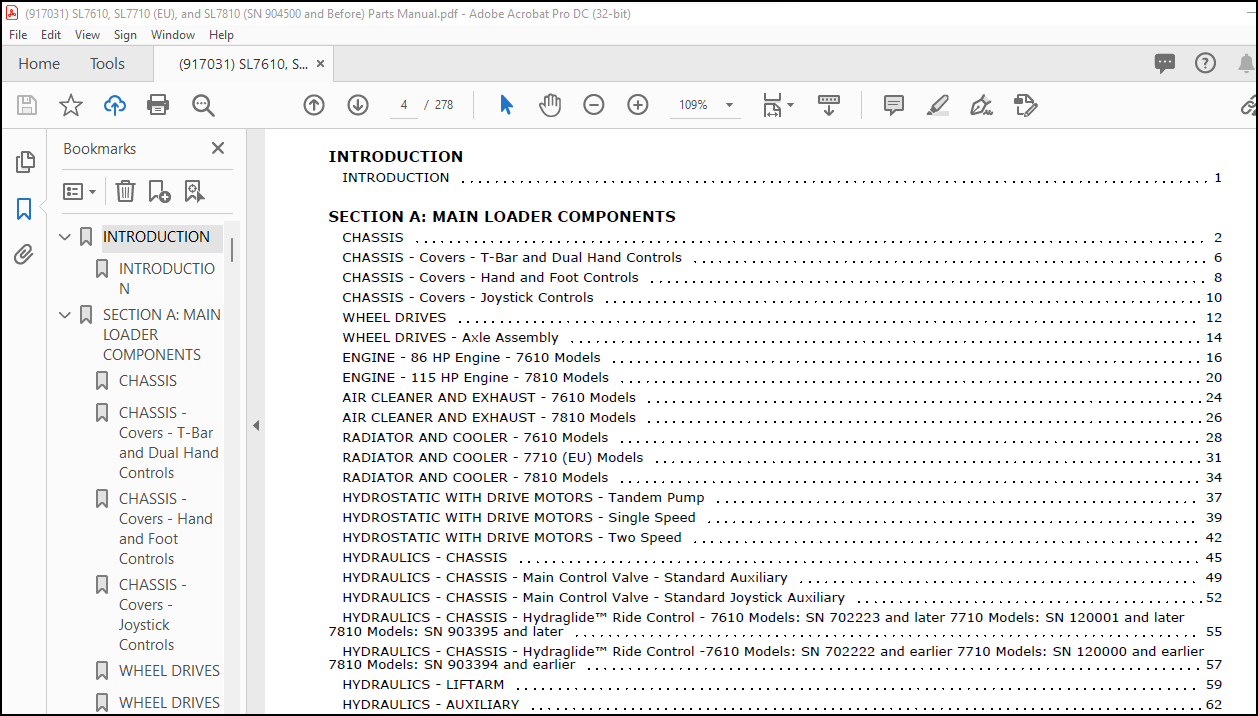The width and height of the screenshot is (1258, 716).
Task: Open the Help menu
Action: 221,34
